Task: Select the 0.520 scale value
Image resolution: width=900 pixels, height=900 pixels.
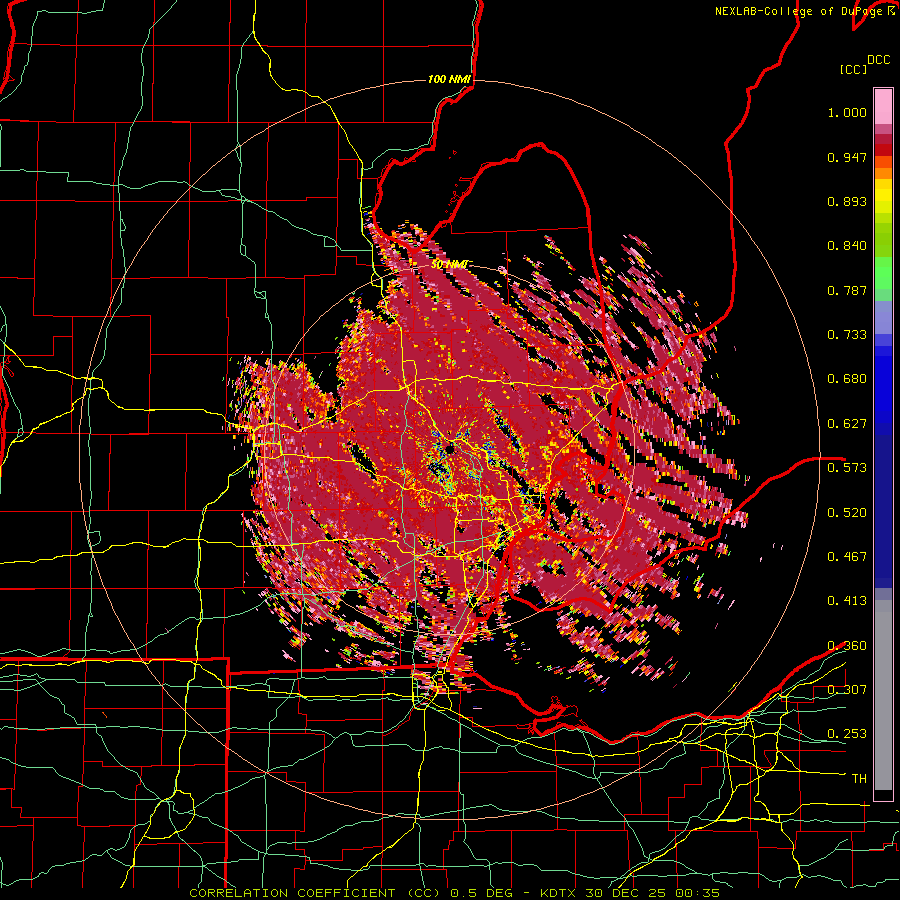Action: point(847,512)
